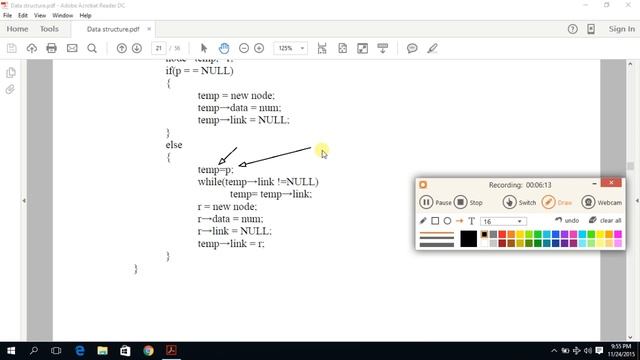This screenshot has height=360, width=640.
Task: Open the View menu
Action: [40, 16]
